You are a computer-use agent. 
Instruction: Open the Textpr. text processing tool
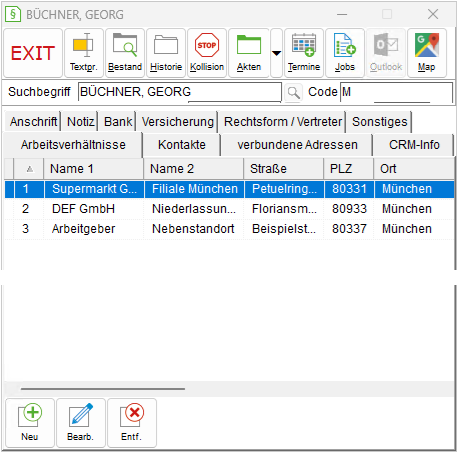tap(84, 53)
